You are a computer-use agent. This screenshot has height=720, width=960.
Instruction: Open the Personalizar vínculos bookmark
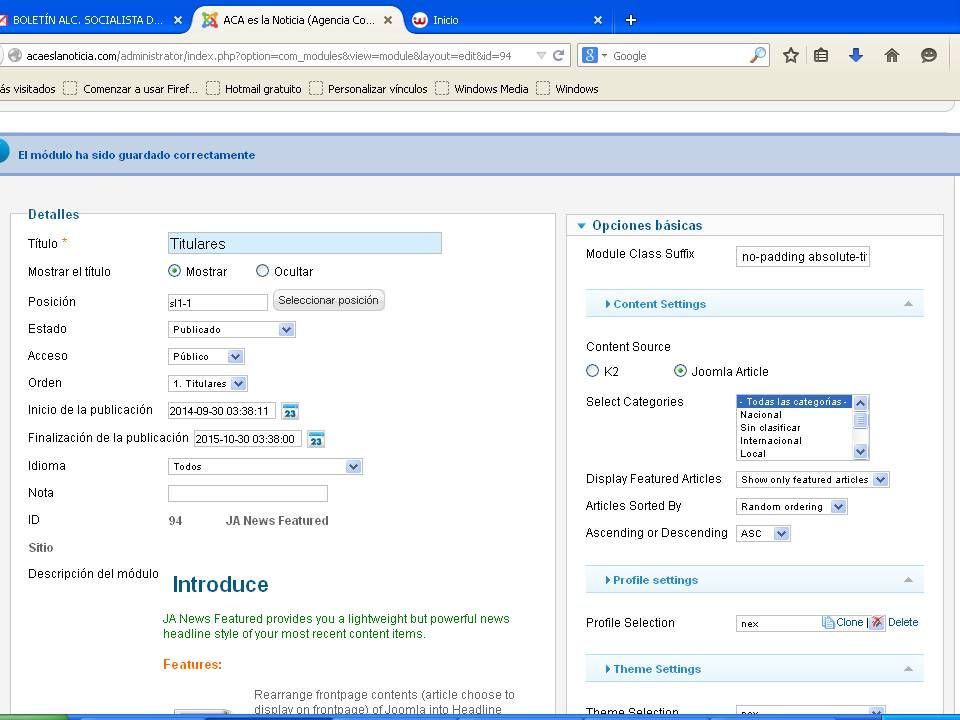(x=369, y=89)
